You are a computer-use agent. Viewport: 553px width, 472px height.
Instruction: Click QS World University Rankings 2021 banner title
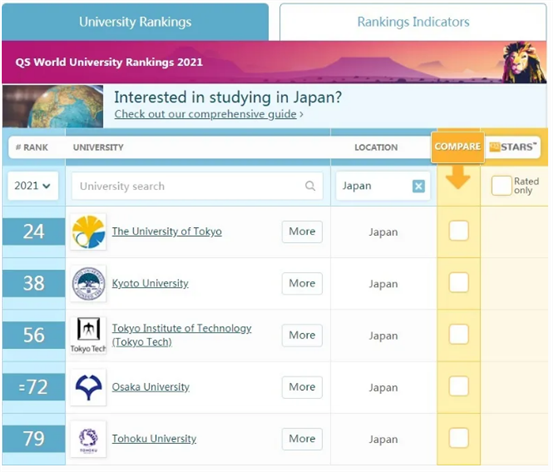(109, 62)
